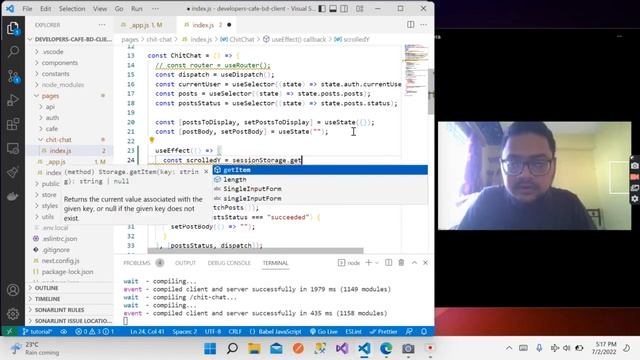This screenshot has height=360, width=640.
Task: Open Windows Start button on taskbar
Action: [210, 349]
